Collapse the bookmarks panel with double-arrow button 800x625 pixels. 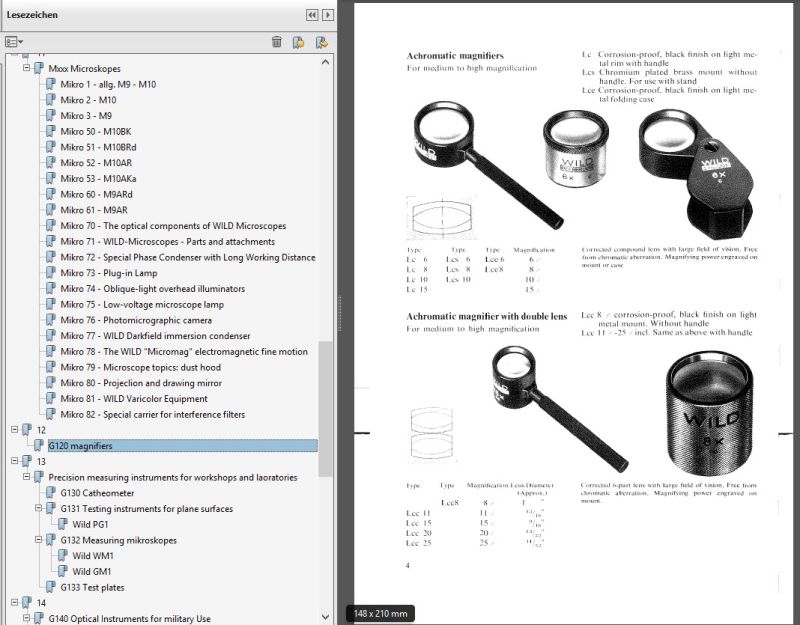[x=312, y=15]
